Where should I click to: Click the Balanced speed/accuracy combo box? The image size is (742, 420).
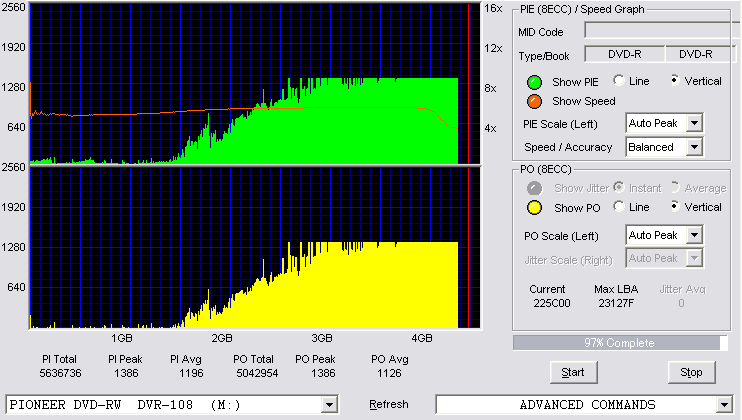pos(664,147)
